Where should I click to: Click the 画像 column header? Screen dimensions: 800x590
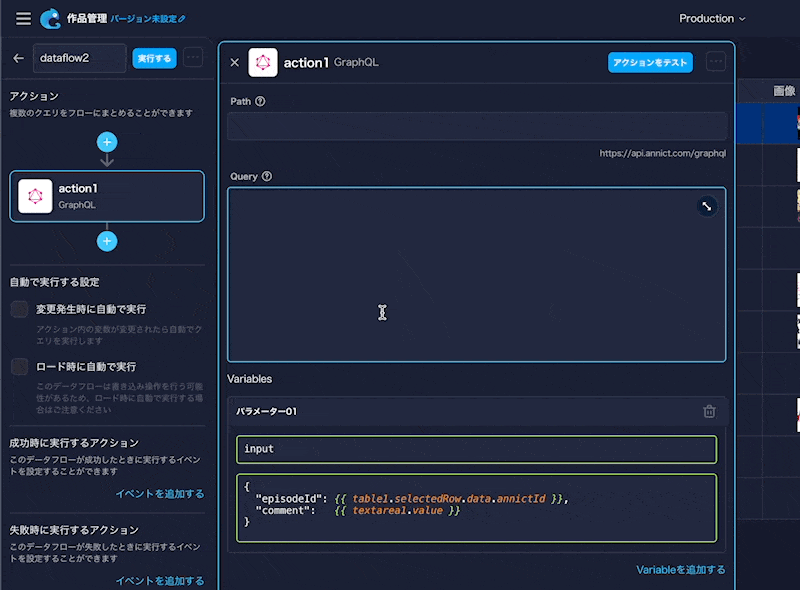[x=784, y=91]
